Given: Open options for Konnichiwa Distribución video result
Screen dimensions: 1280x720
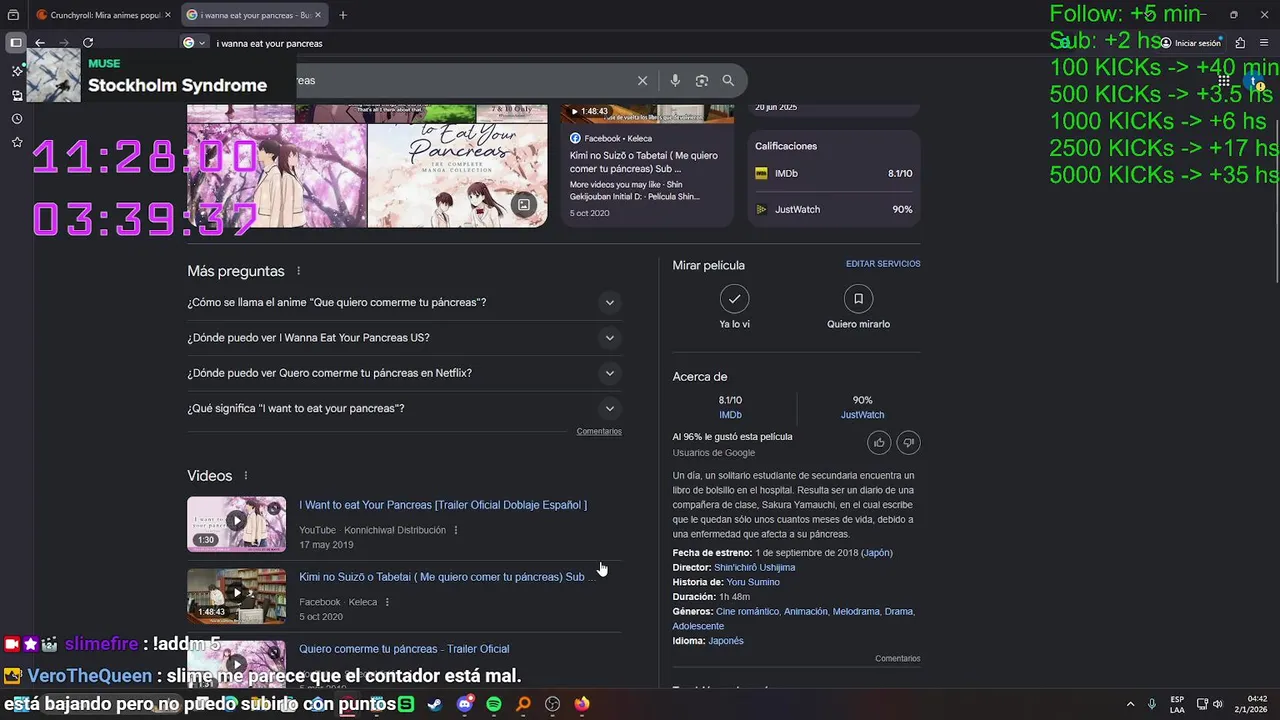Looking at the screenshot, I should coord(456,530).
